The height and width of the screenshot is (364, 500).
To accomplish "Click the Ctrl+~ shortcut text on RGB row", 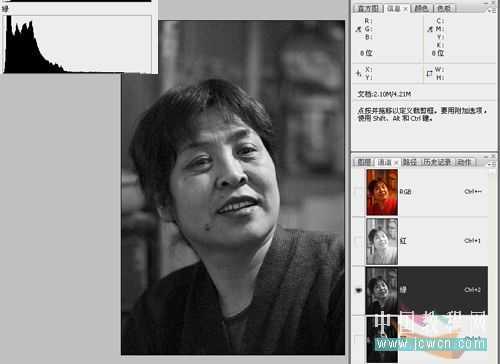I will click(x=473, y=192).
